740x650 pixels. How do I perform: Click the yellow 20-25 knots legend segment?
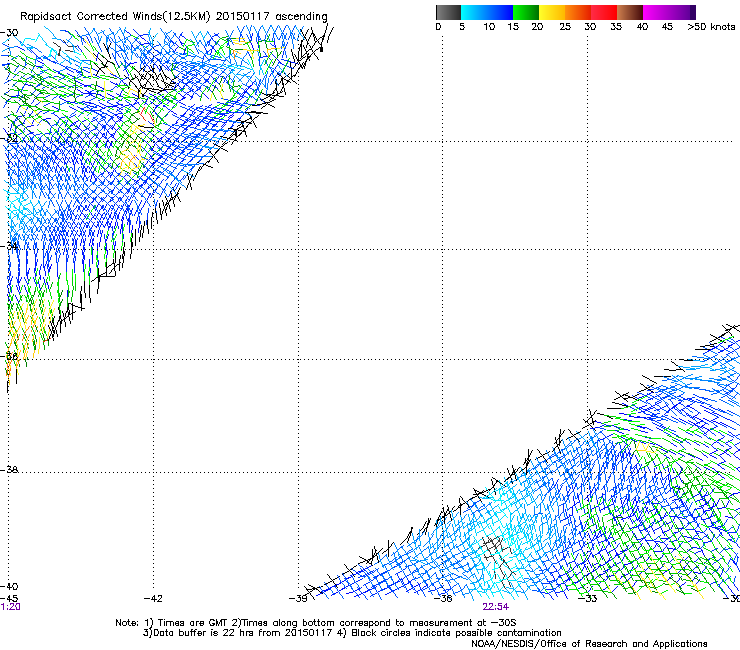[x=552, y=12]
